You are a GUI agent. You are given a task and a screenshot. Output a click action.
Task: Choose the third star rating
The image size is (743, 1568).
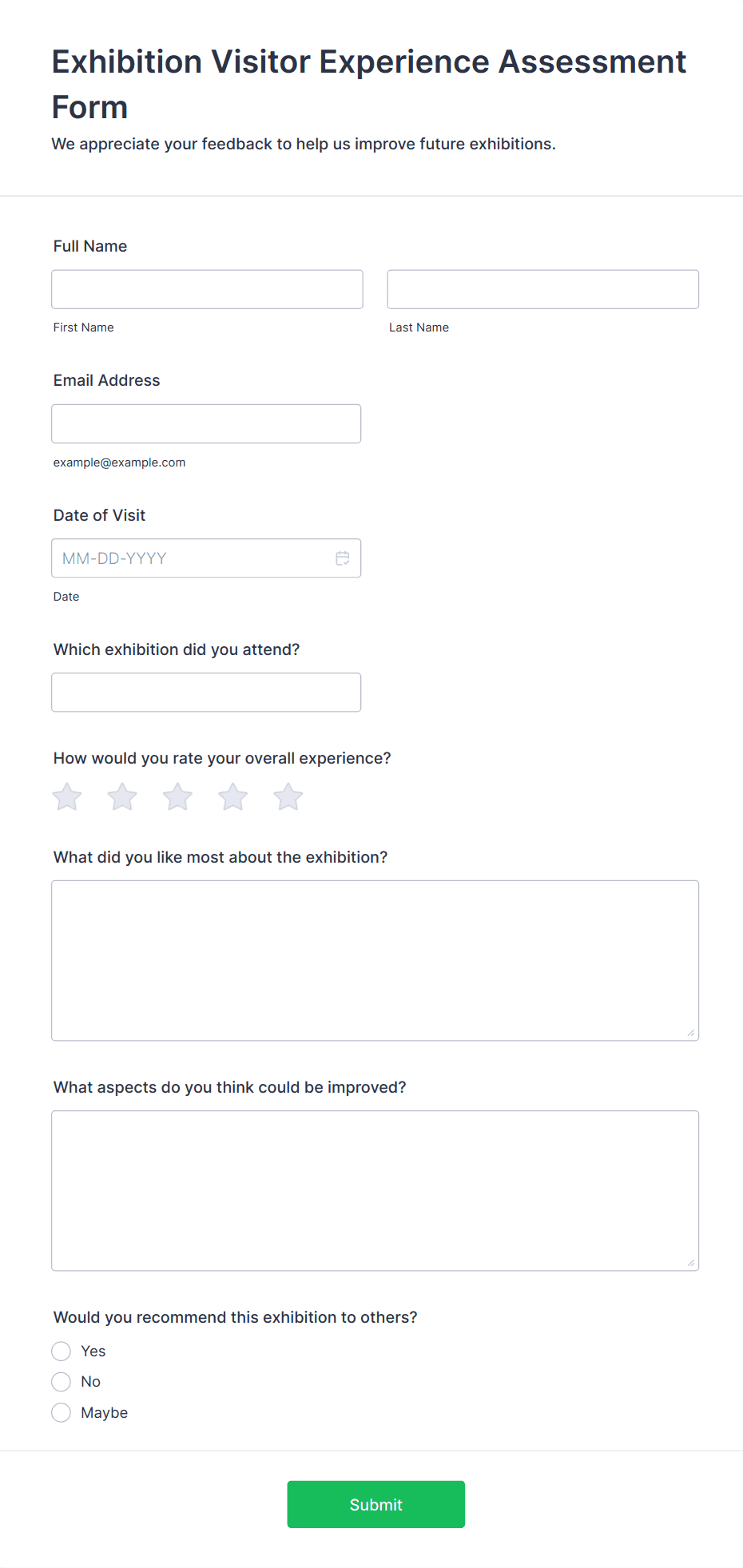(x=177, y=797)
